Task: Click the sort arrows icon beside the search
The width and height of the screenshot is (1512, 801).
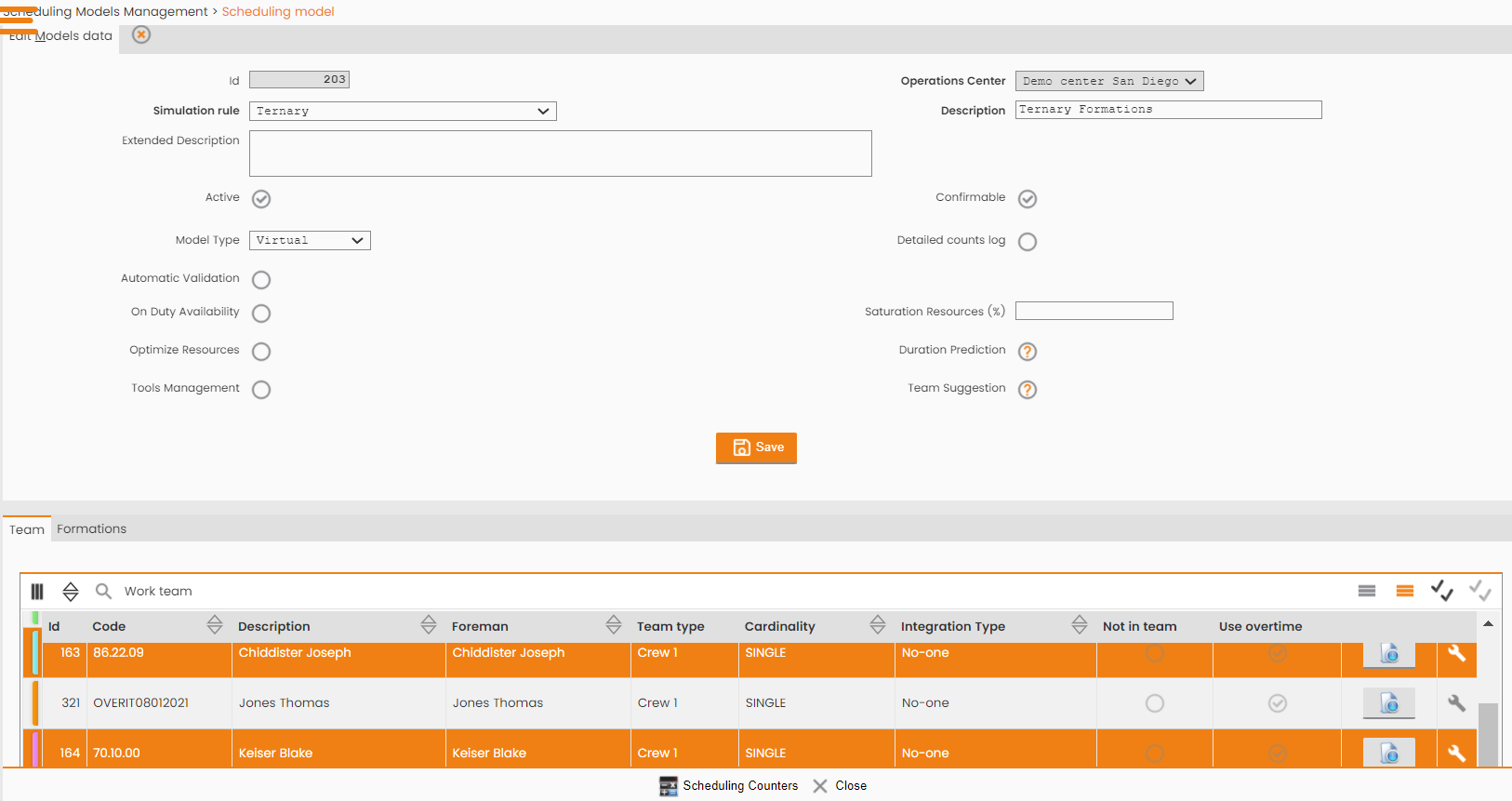Action: coord(71,592)
